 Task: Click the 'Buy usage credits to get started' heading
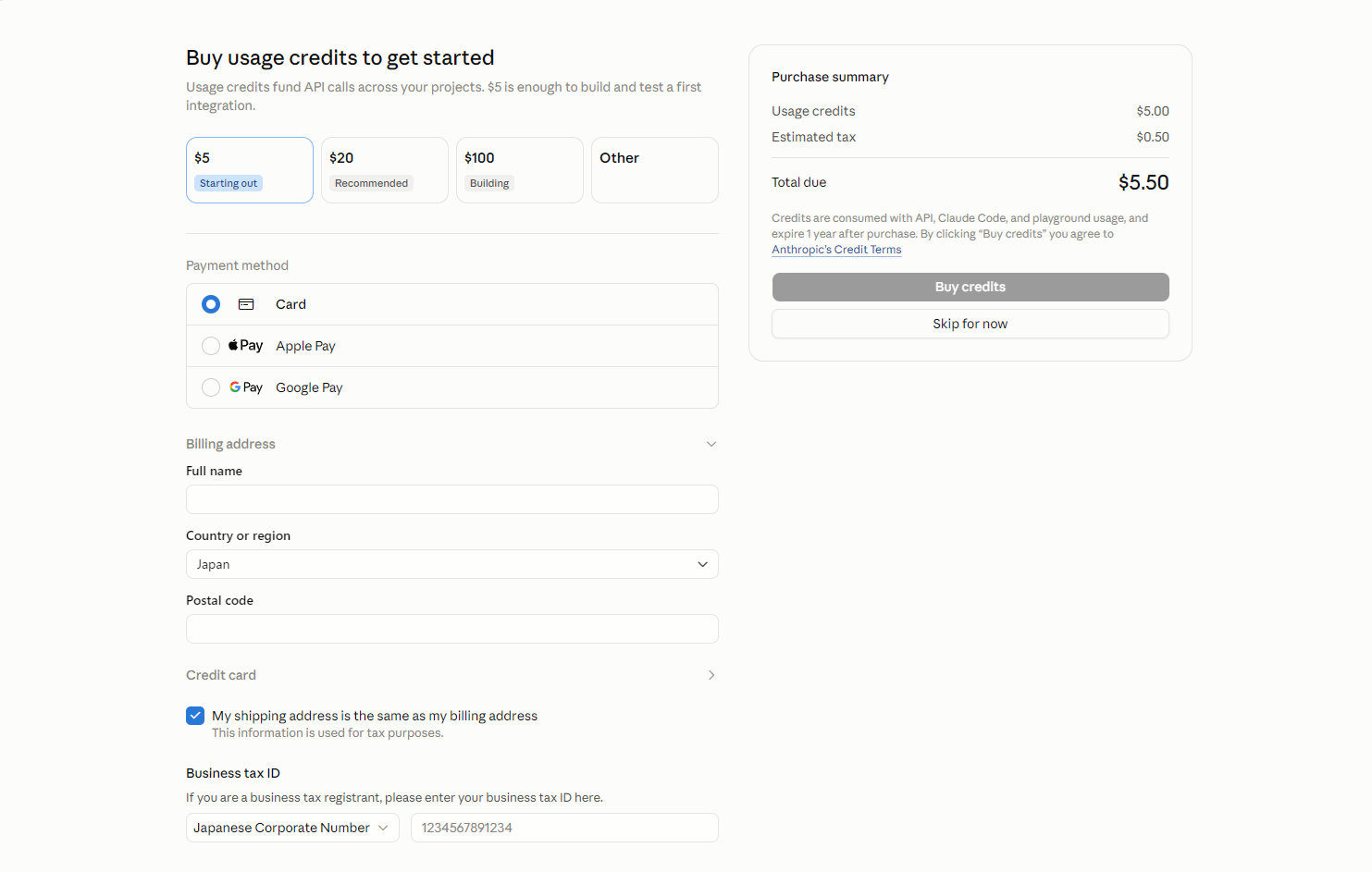pyautogui.click(x=340, y=57)
